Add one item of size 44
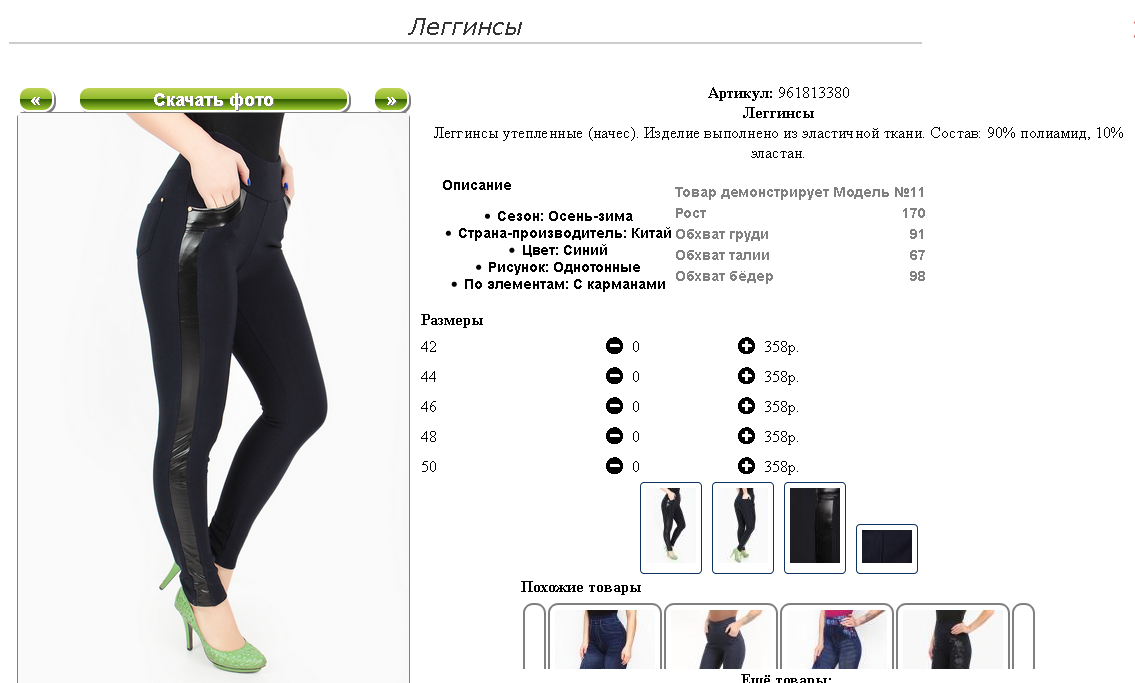 point(746,376)
